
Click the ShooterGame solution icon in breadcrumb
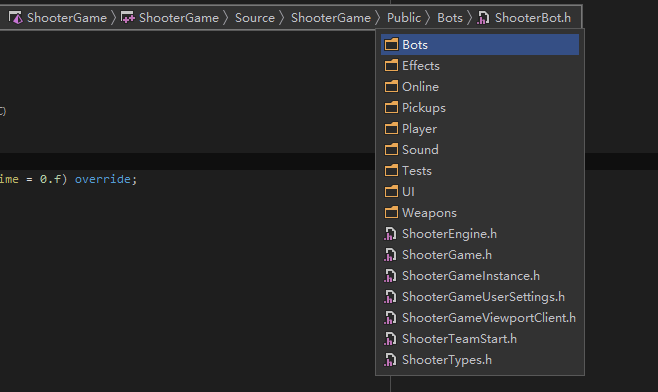(x=16, y=18)
